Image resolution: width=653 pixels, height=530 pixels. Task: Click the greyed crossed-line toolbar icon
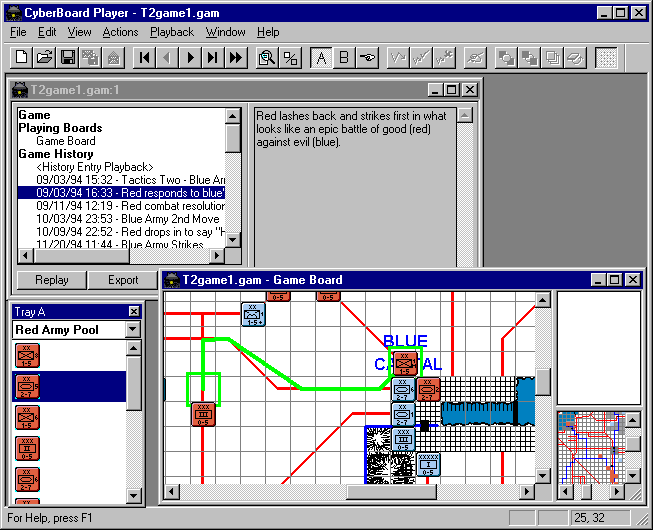pos(475,57)
